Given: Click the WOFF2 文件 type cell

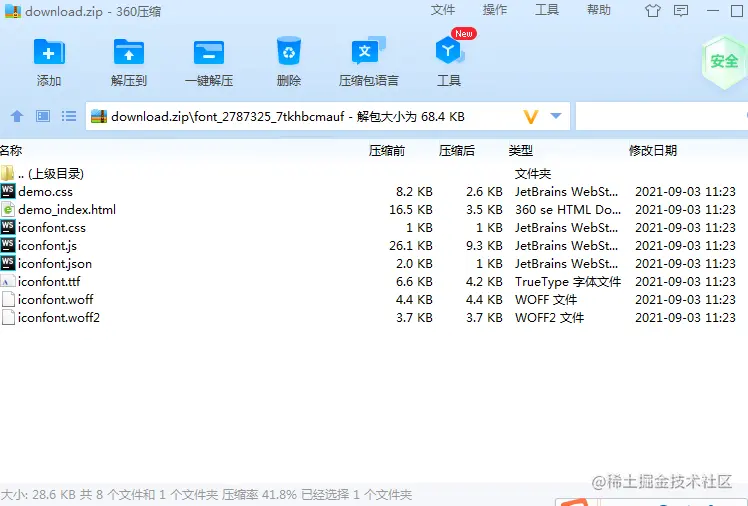Looking at the screenshot, I should pos(549,318).
